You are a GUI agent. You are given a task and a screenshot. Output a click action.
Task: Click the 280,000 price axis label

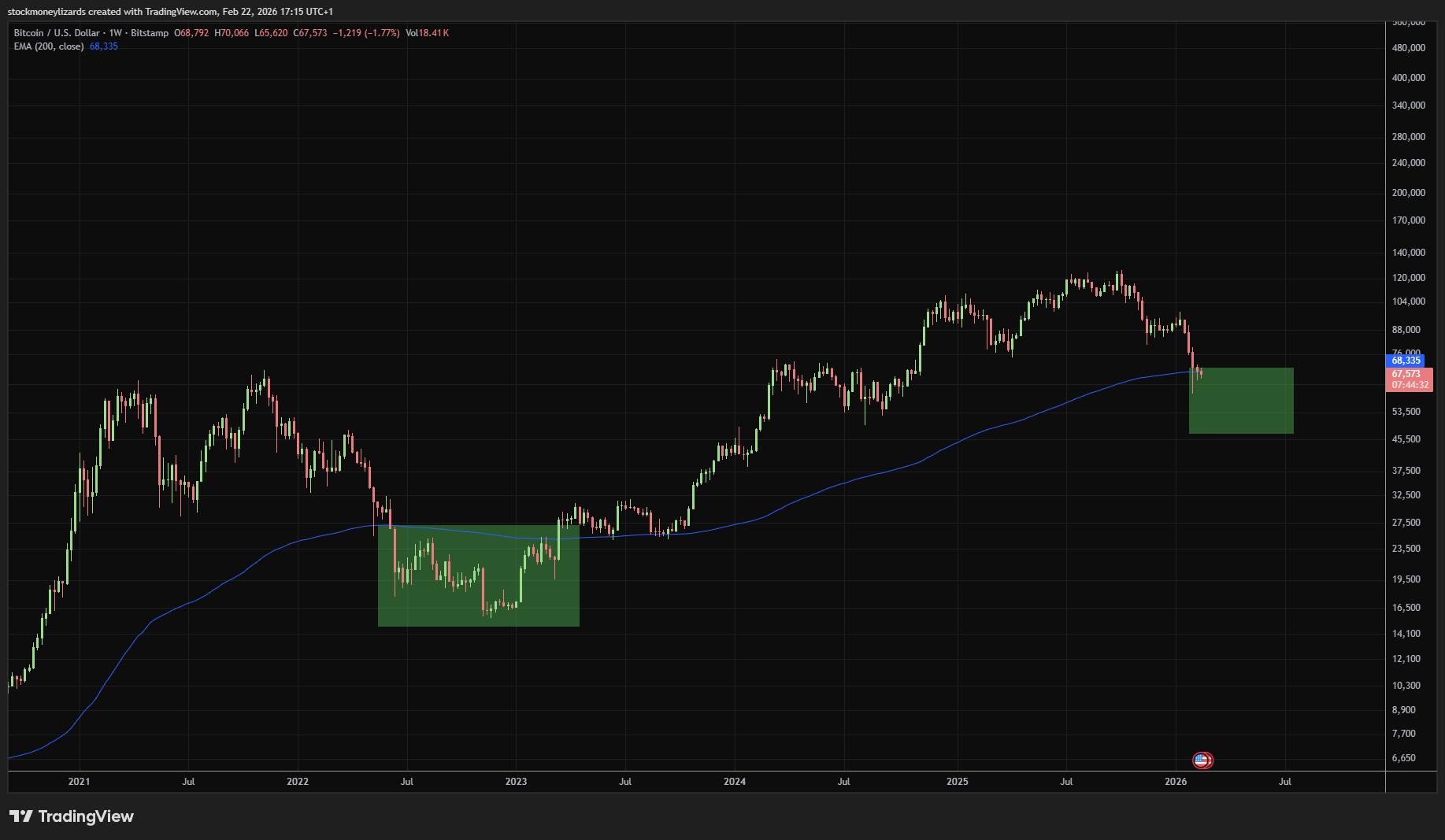[1409, 137]
